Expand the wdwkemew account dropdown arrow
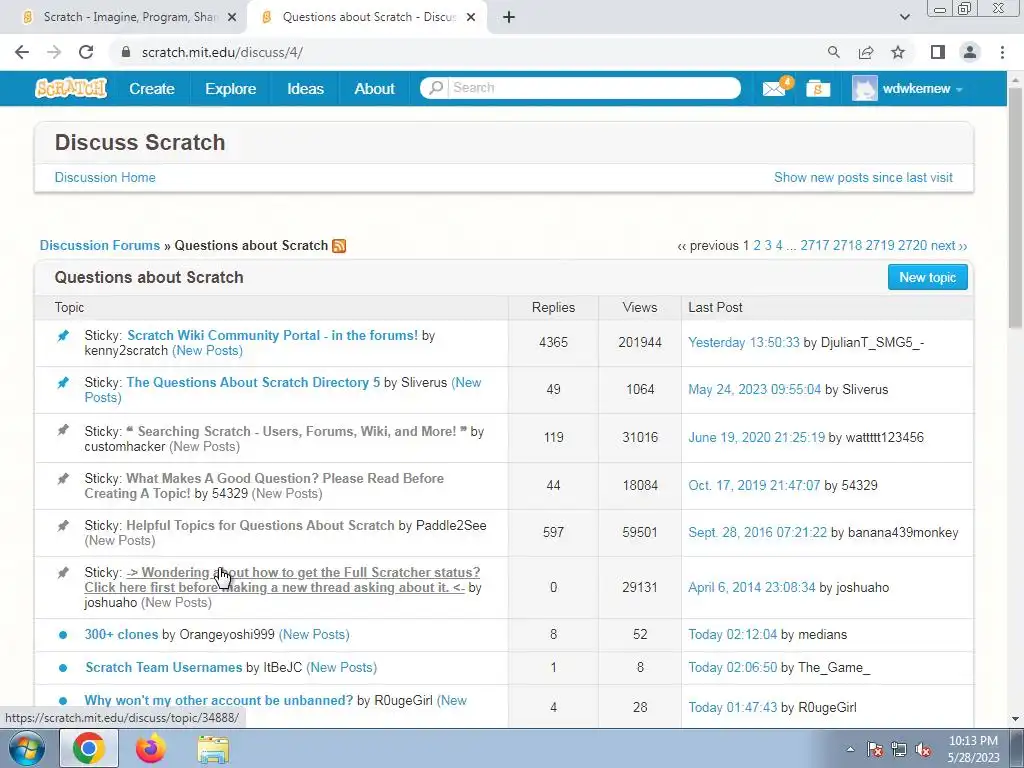 pos(959,89)
